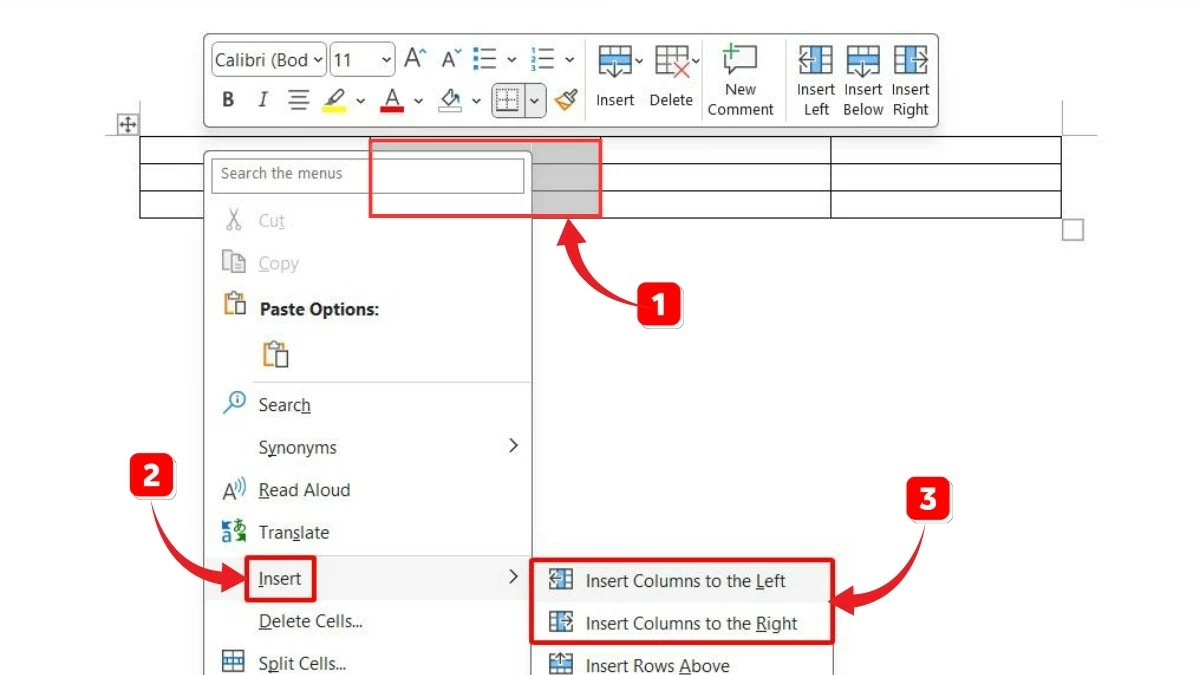Open Delete dropdown arrow in mini toolbar
The image size is (1200, 675).
pos(695,61)
